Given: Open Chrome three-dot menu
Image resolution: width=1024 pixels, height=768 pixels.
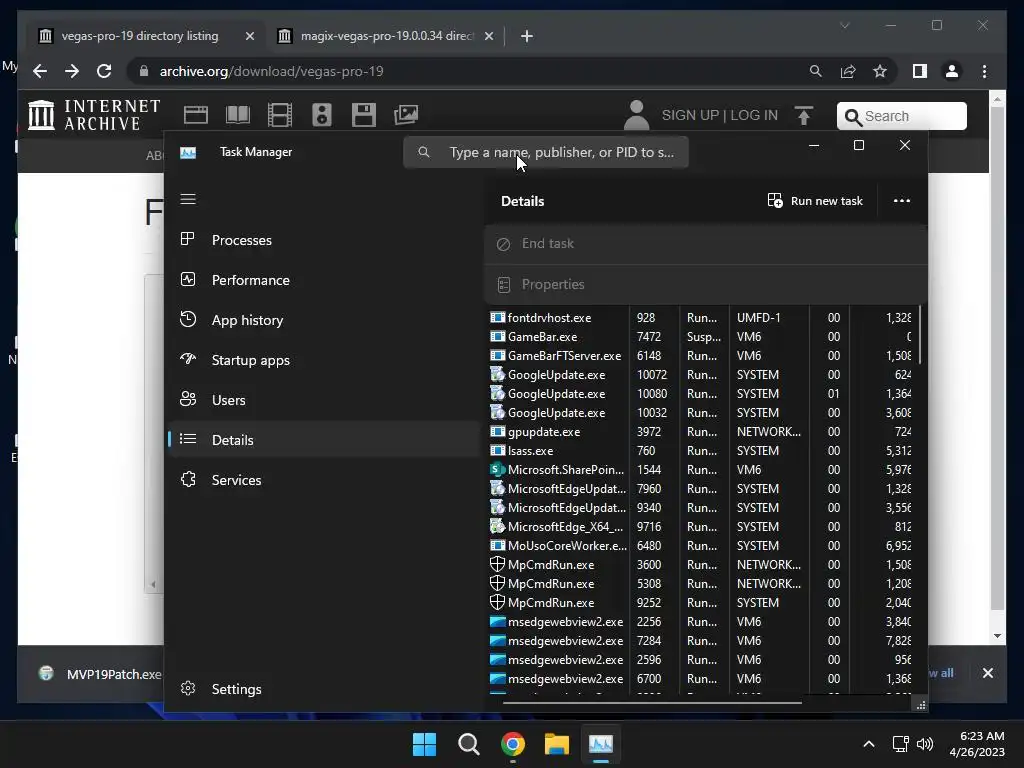Looking at the screenshot, I should point(984,71).
